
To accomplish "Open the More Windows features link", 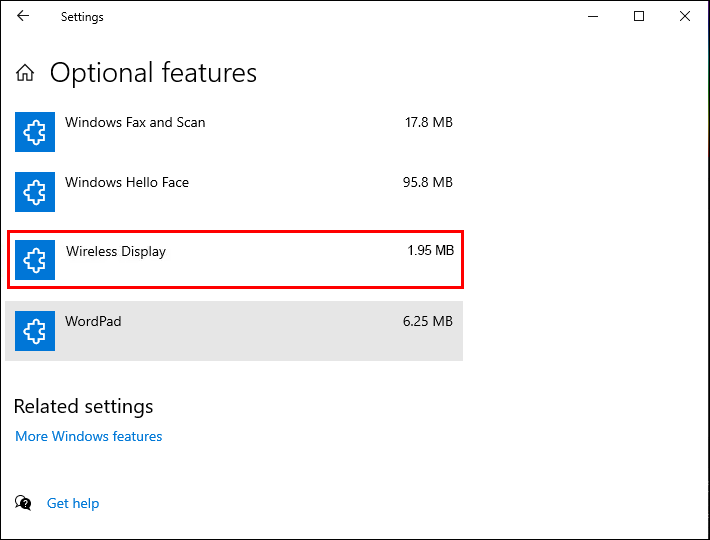I will [x=89, y=436].
